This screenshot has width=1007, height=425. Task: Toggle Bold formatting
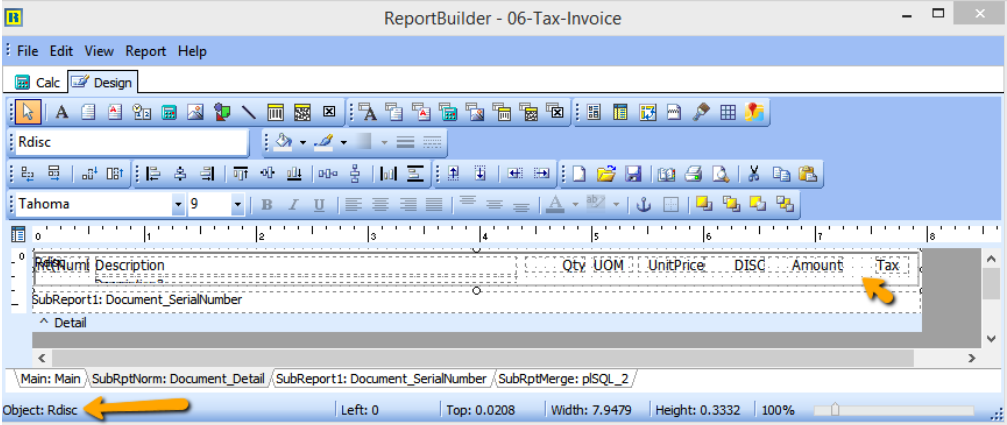[x=267, y=205]
